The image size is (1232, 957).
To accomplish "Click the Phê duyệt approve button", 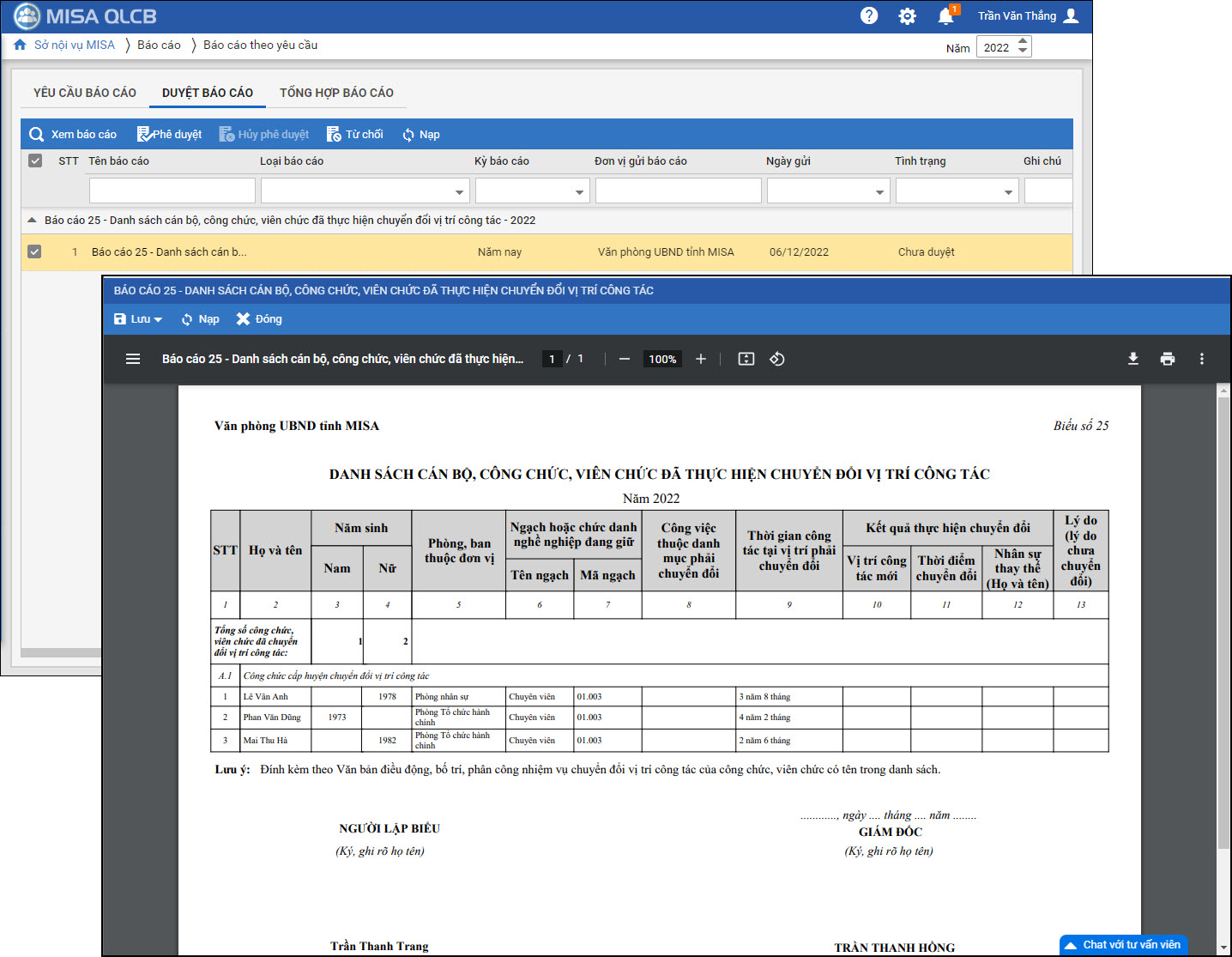I will pos(170,135).
